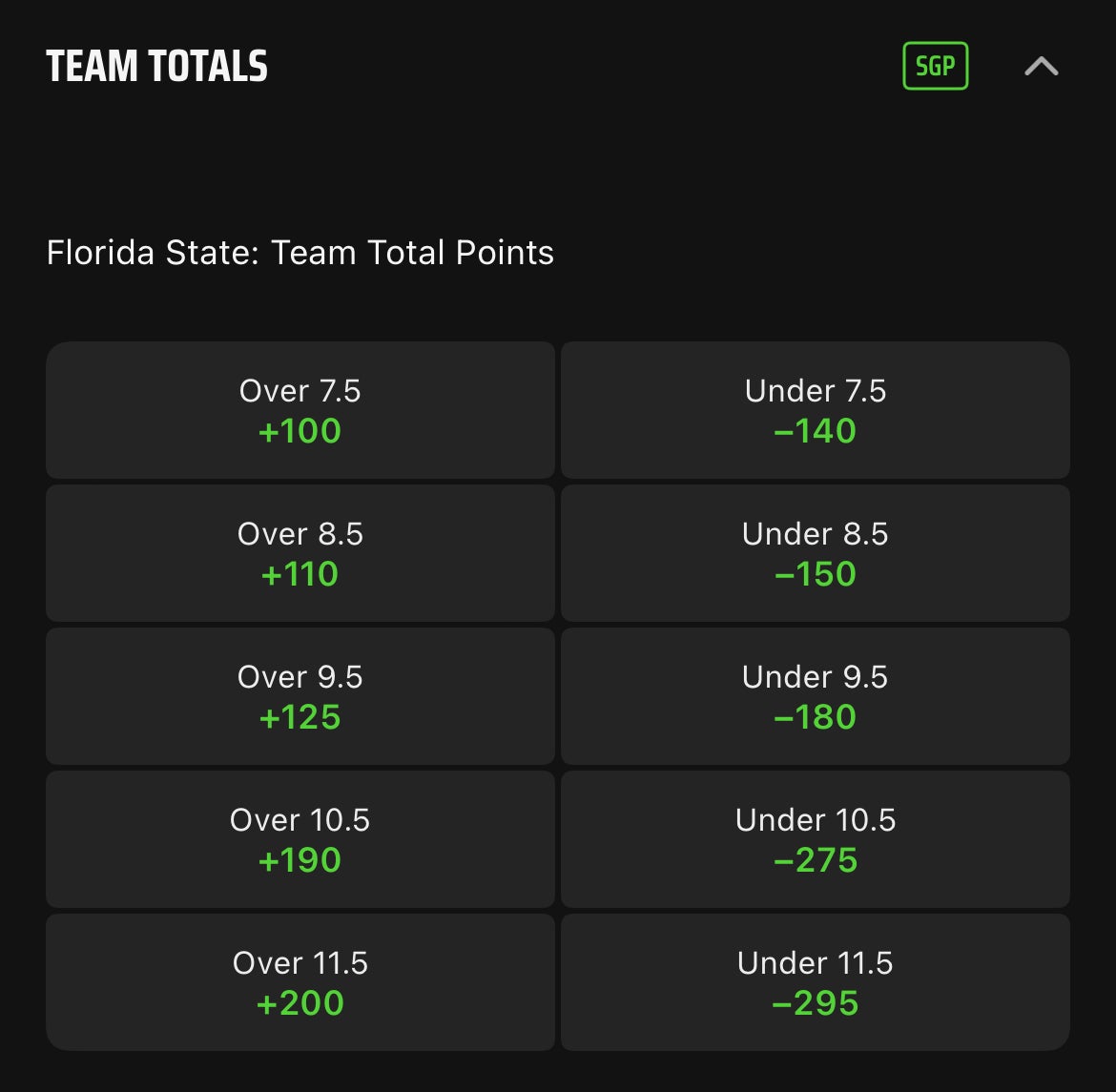
Task: Click the −295 odds value
Action: (x=815, y=1003)
